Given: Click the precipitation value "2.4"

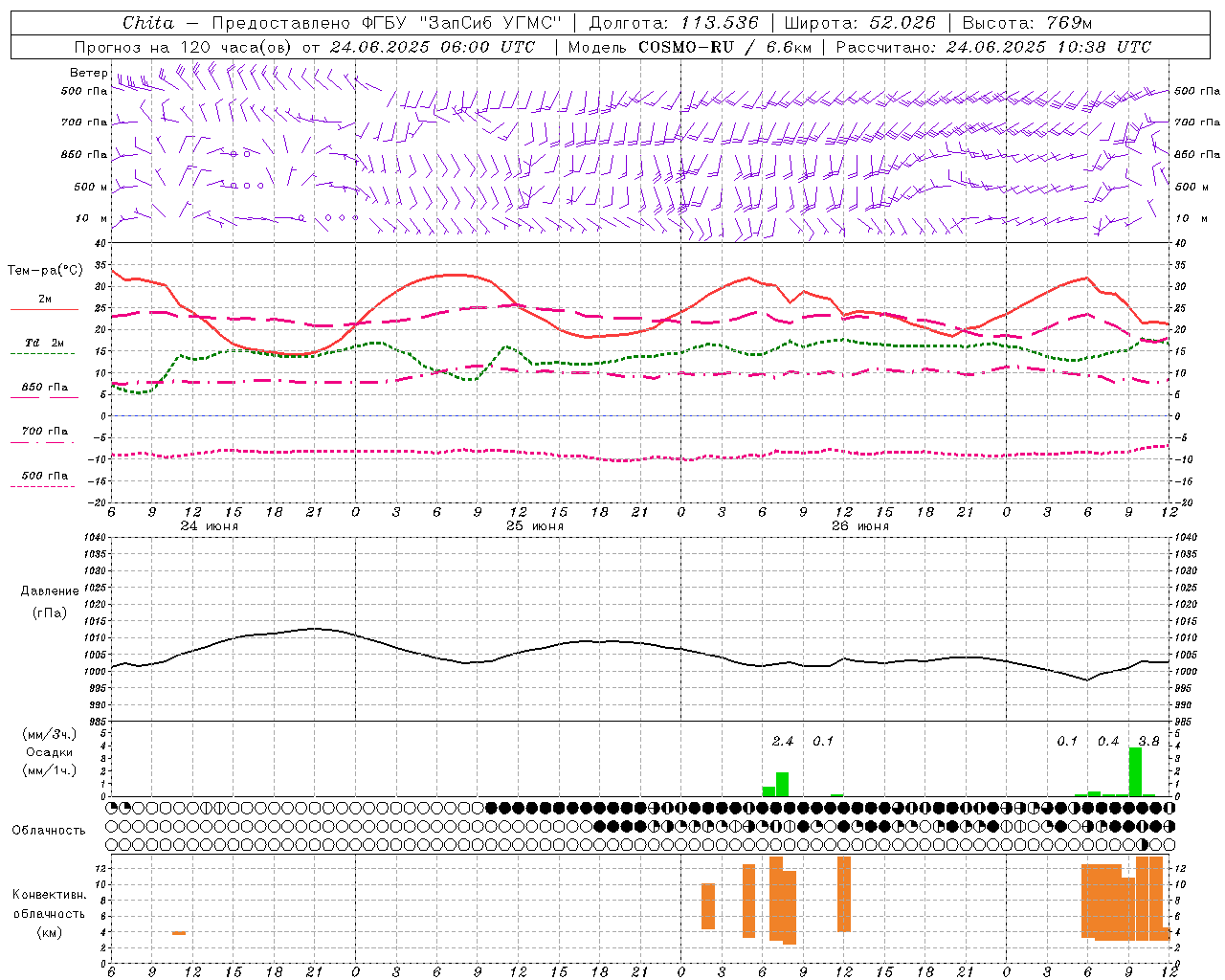Looking at the screenshot, I should [783, 741].
